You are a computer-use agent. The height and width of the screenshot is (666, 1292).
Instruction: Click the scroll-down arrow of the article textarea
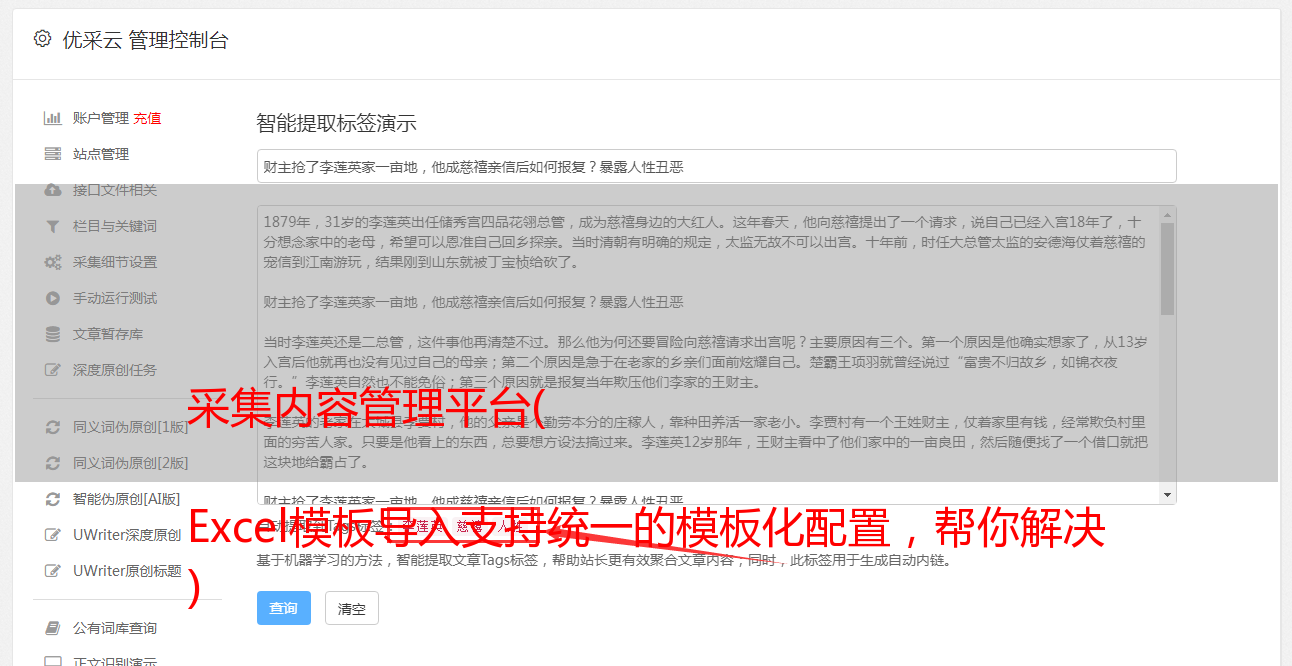1167,495
